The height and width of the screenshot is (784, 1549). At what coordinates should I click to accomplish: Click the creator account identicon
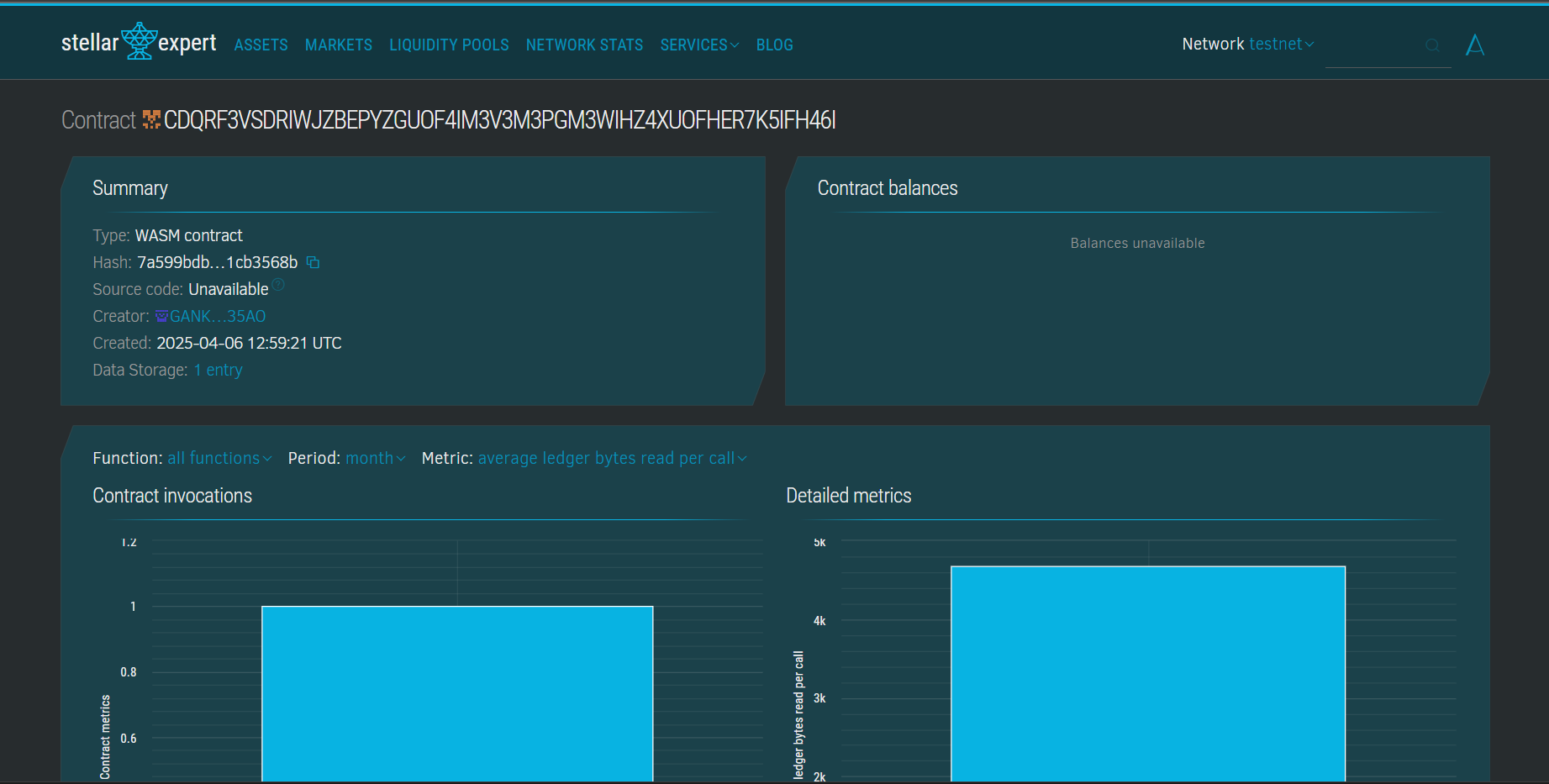(161, 317)
